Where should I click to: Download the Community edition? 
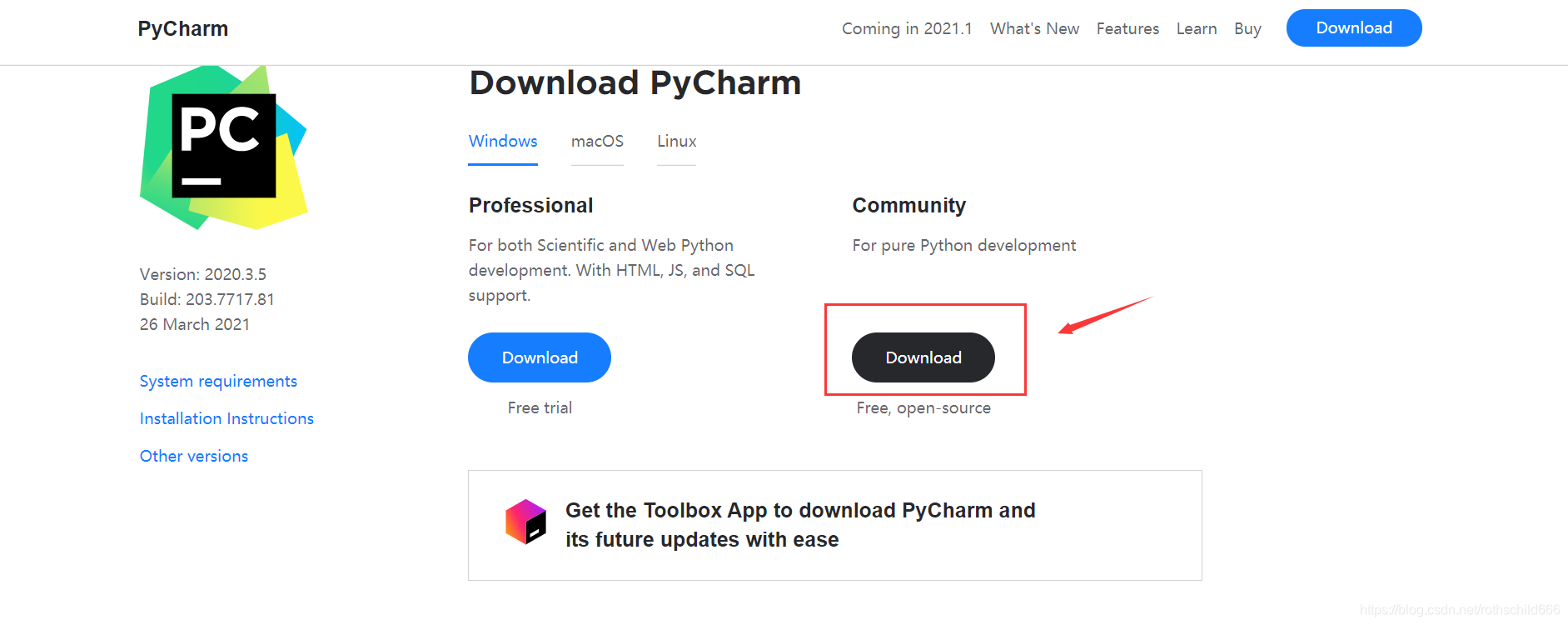click(x=923, y=357)
